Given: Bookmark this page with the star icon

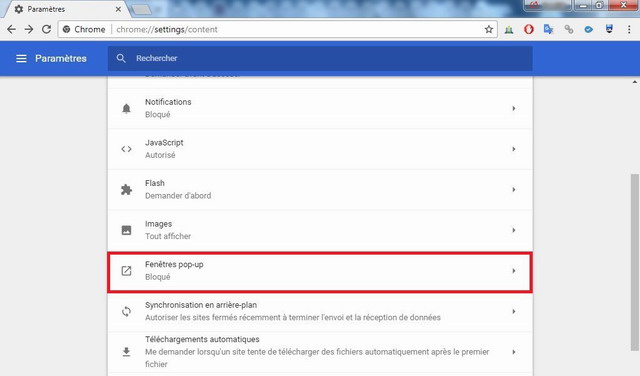Looking at the screenshot, I should (x=489, y=29).
